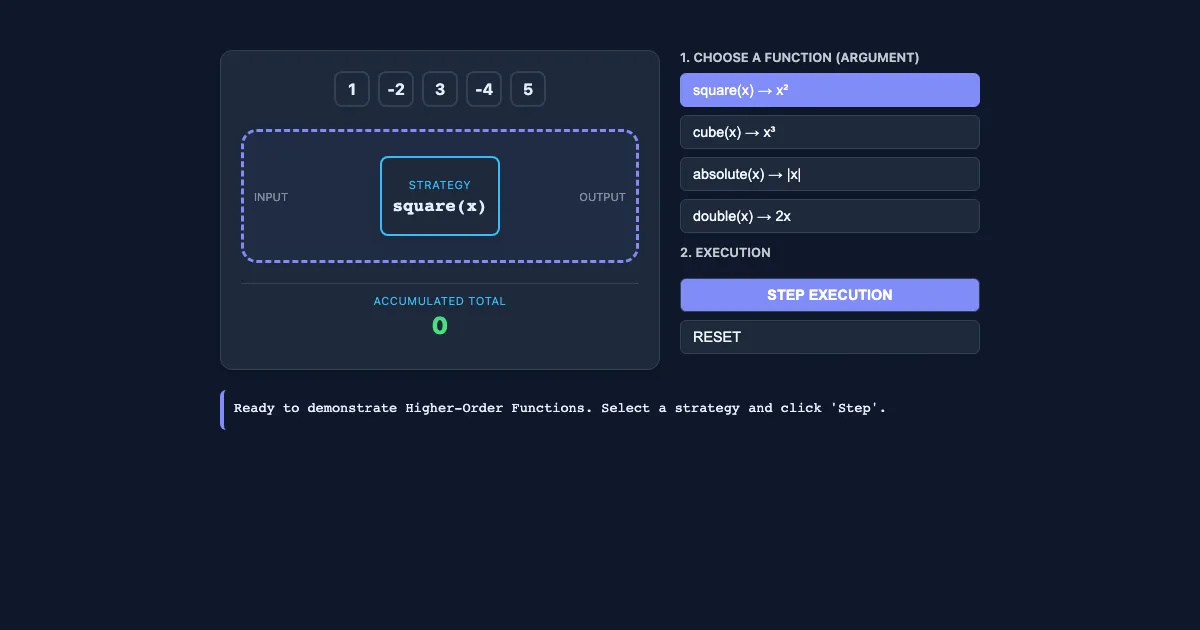Click the input value 1 box

352,89
